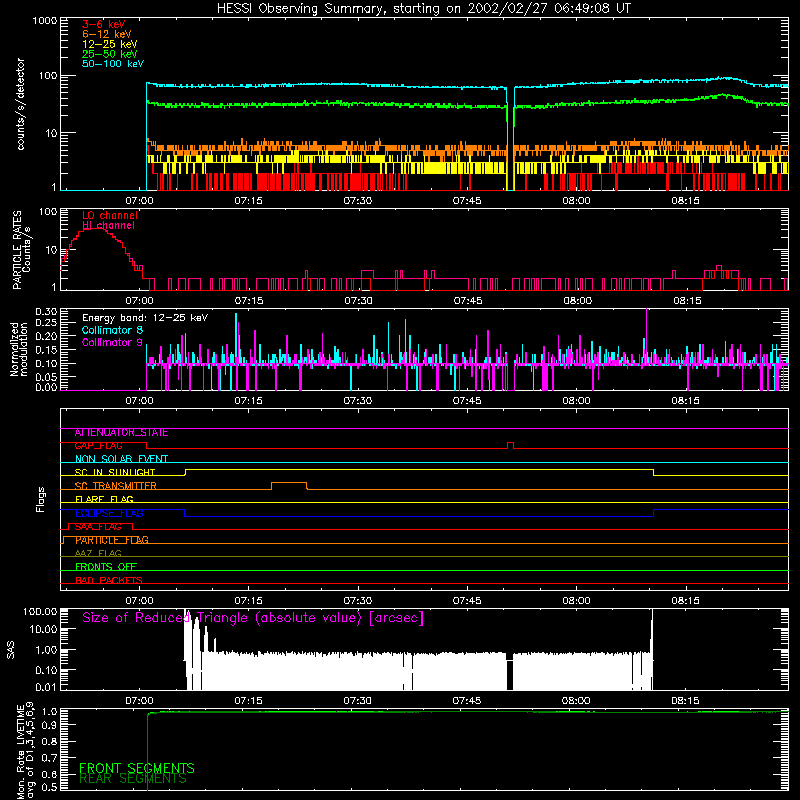This screenshot has width=800, height=800.
Task: Click the 0.9 value on the livetime axis
Action: click(51, 725)
